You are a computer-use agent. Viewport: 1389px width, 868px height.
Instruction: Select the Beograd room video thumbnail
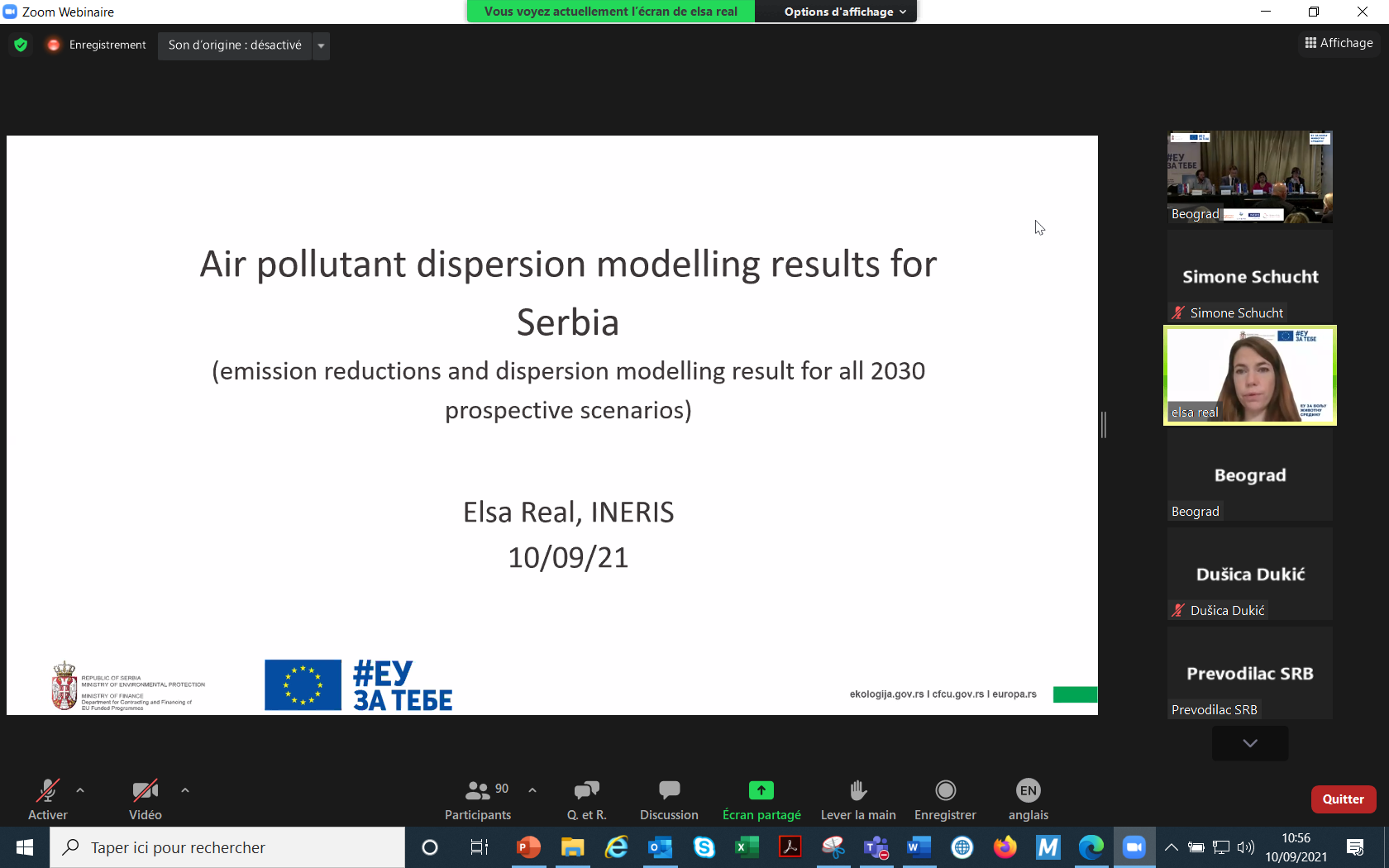point(1250,177)
